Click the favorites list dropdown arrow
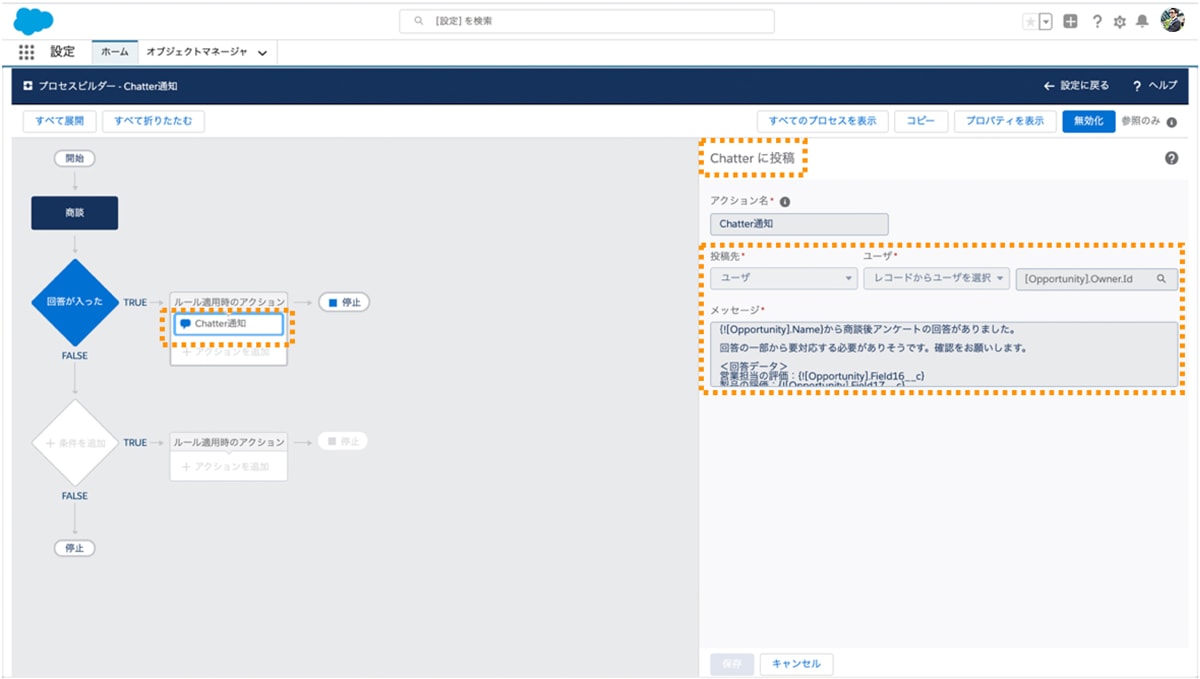The height and width of the screenshot is (679, 1200). click(1043, 21)
